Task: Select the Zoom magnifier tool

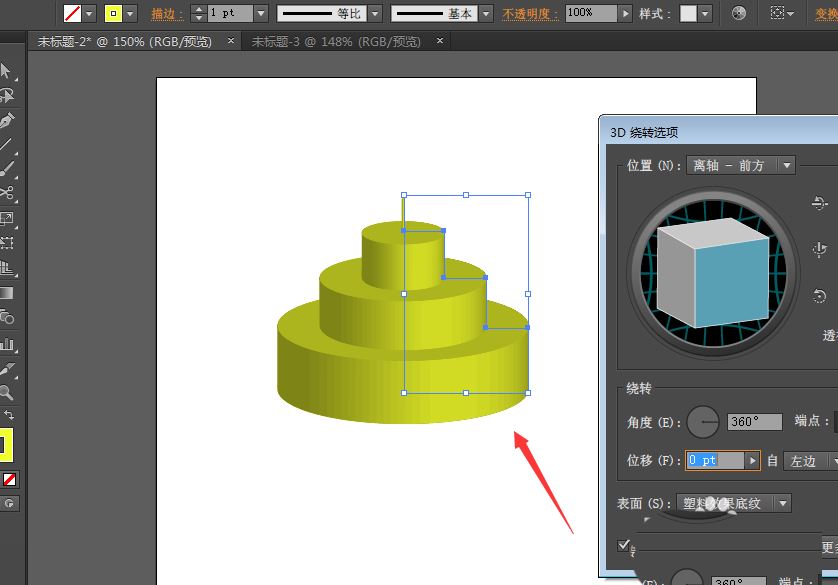Action: coord(6,393)
